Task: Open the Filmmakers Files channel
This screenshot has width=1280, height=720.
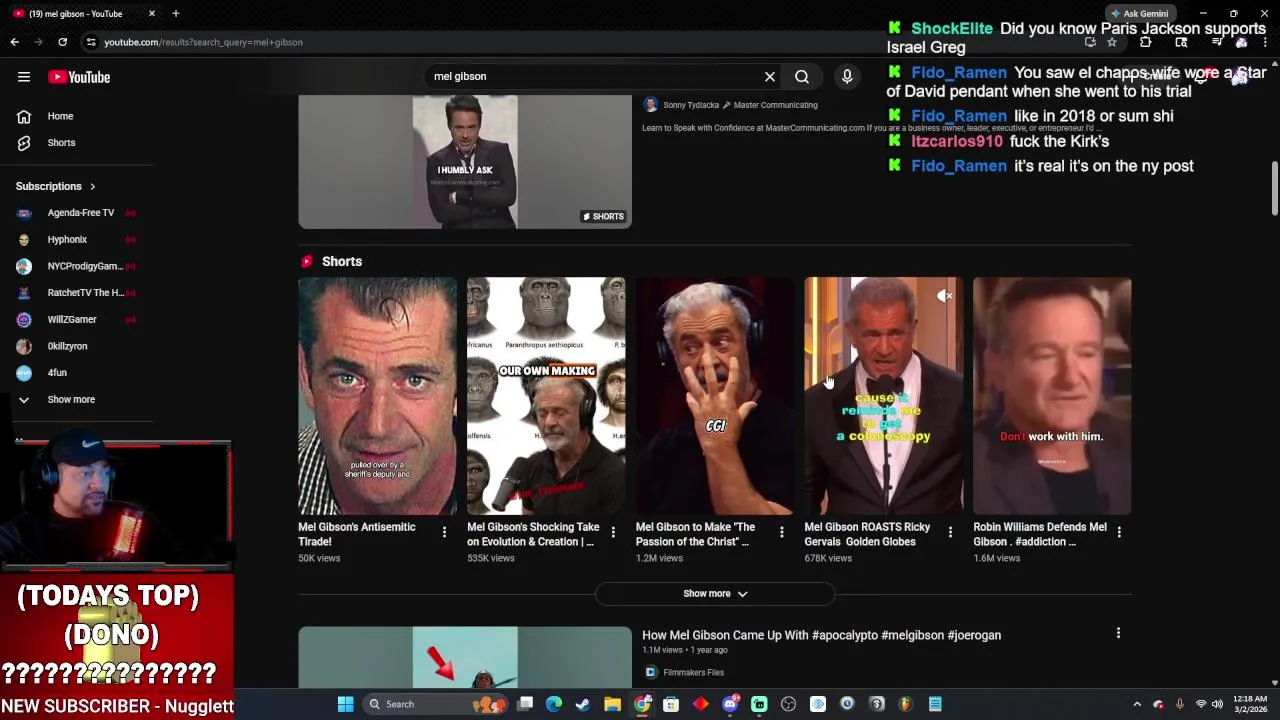Action: [693, 672]
